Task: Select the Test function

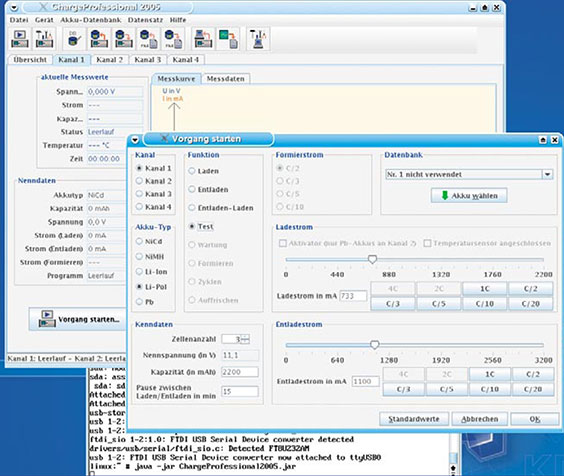Action: pos(192,226)
